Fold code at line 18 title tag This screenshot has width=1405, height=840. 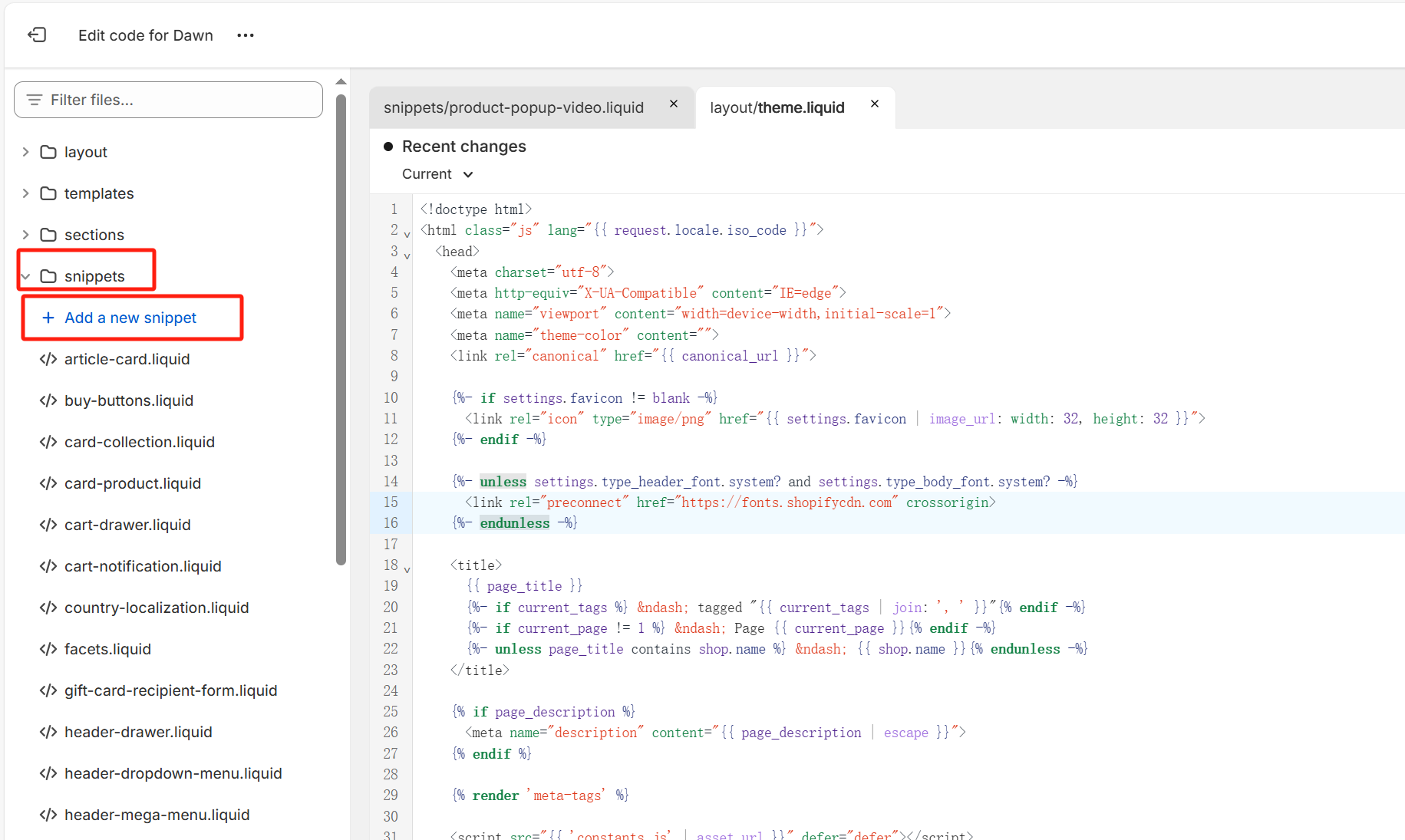click(407, 569)
